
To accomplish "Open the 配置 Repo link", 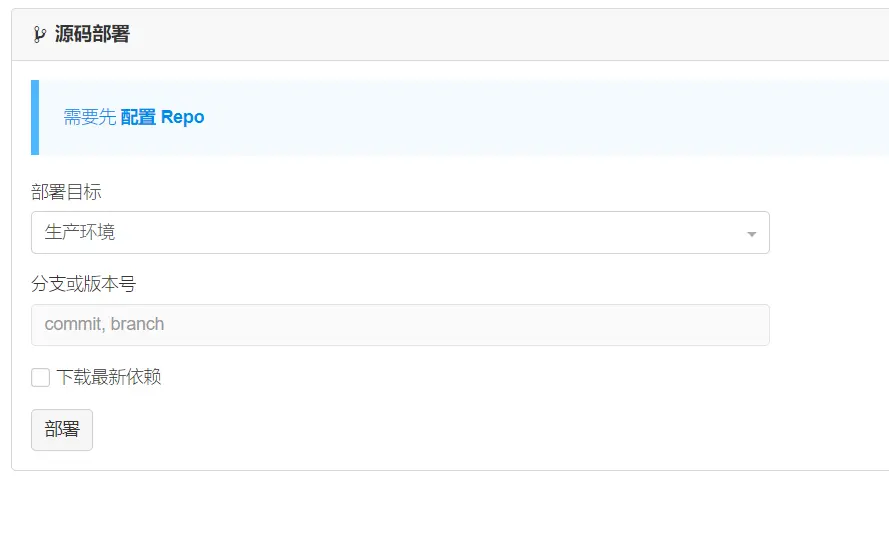I will 162,117.
